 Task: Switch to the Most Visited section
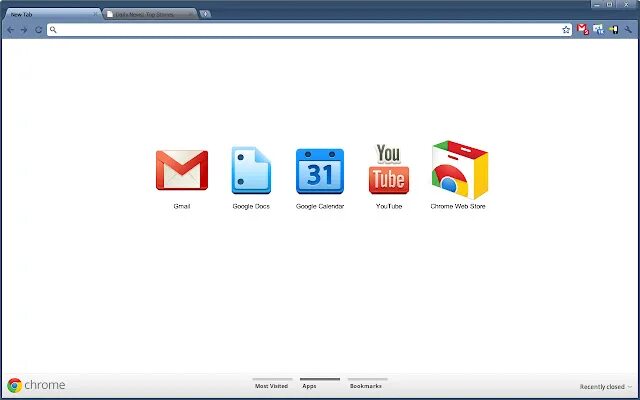tap(271, 384)
